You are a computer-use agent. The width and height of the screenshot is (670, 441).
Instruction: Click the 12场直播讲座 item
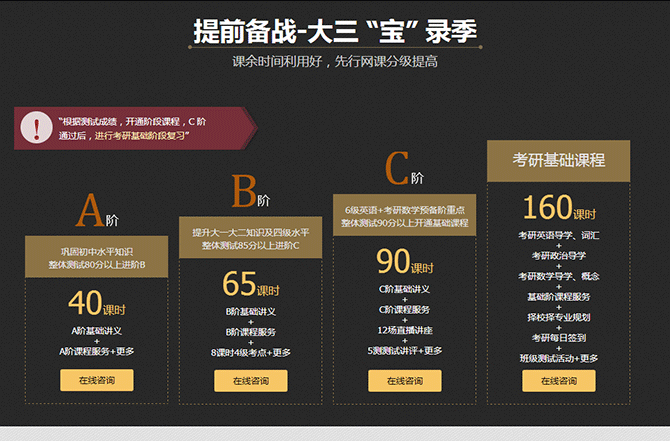(x=404, y=330)
